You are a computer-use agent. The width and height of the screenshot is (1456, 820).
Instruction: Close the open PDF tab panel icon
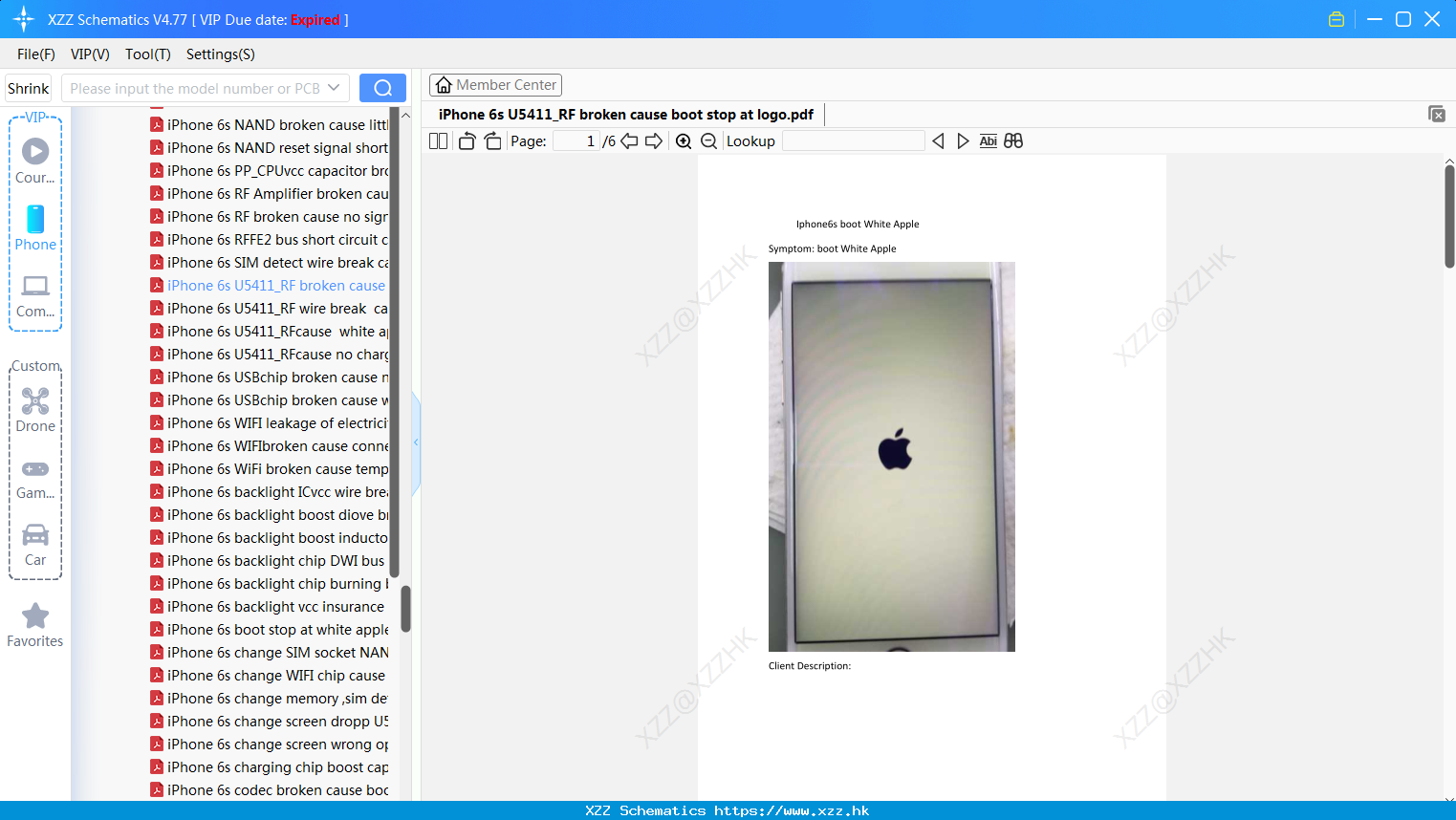tap(1437, 114)
